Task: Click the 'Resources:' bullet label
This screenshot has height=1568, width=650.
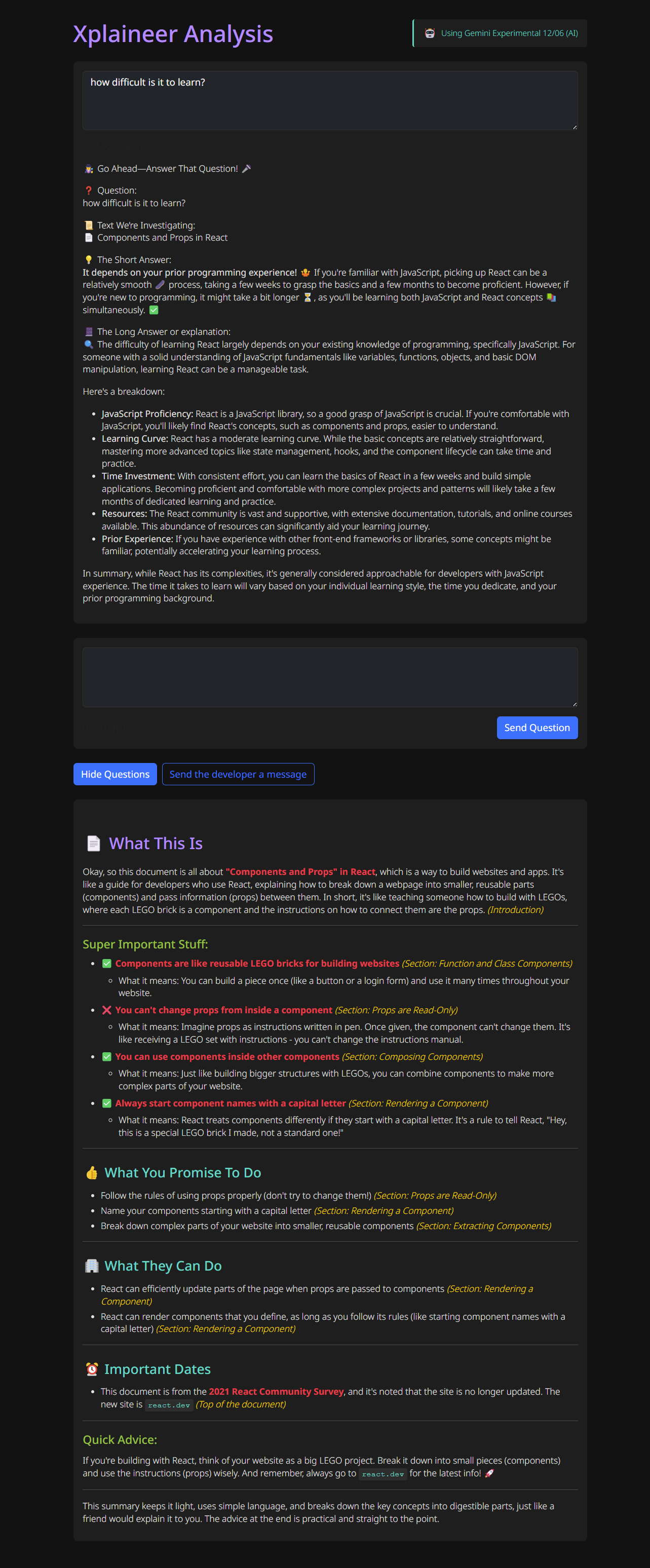Action: click(x=124, y=514)
